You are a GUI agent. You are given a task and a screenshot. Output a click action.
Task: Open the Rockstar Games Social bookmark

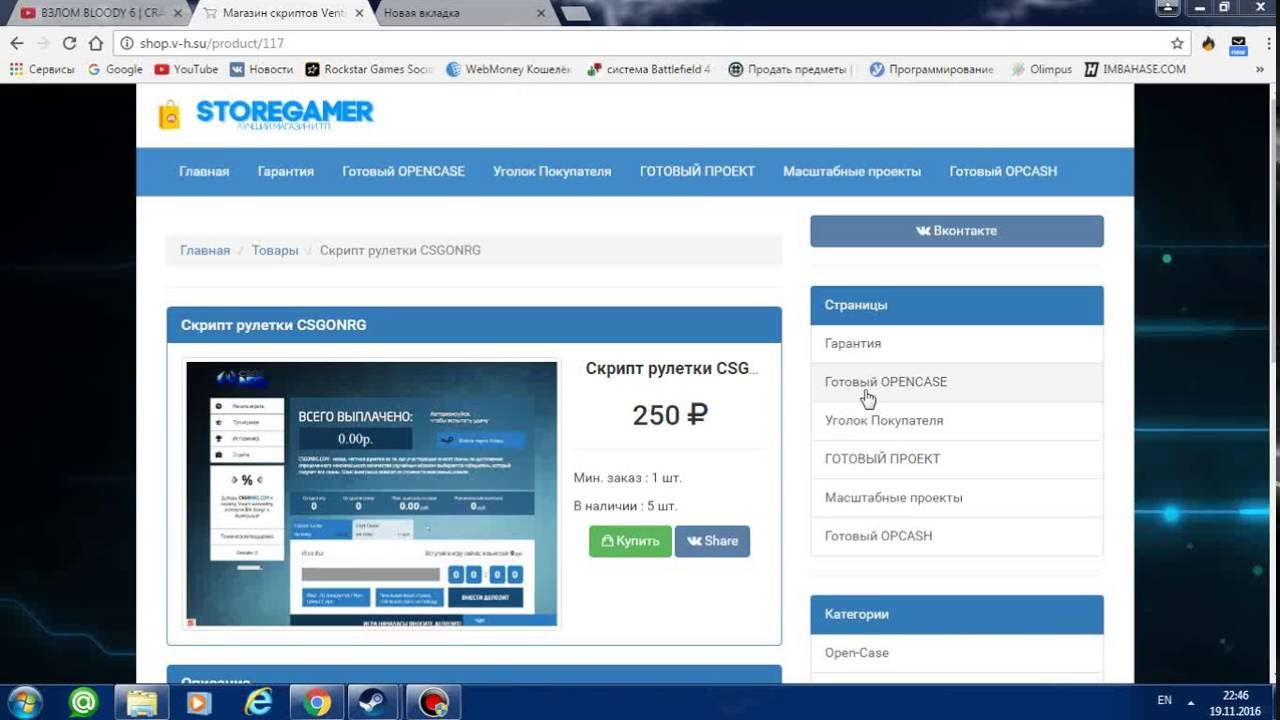click(369, 70)
